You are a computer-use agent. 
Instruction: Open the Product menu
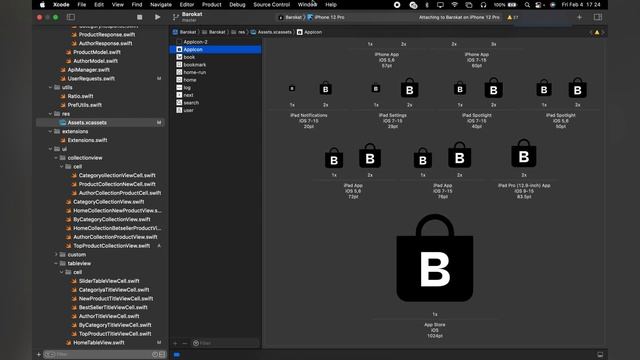[211, 5]
